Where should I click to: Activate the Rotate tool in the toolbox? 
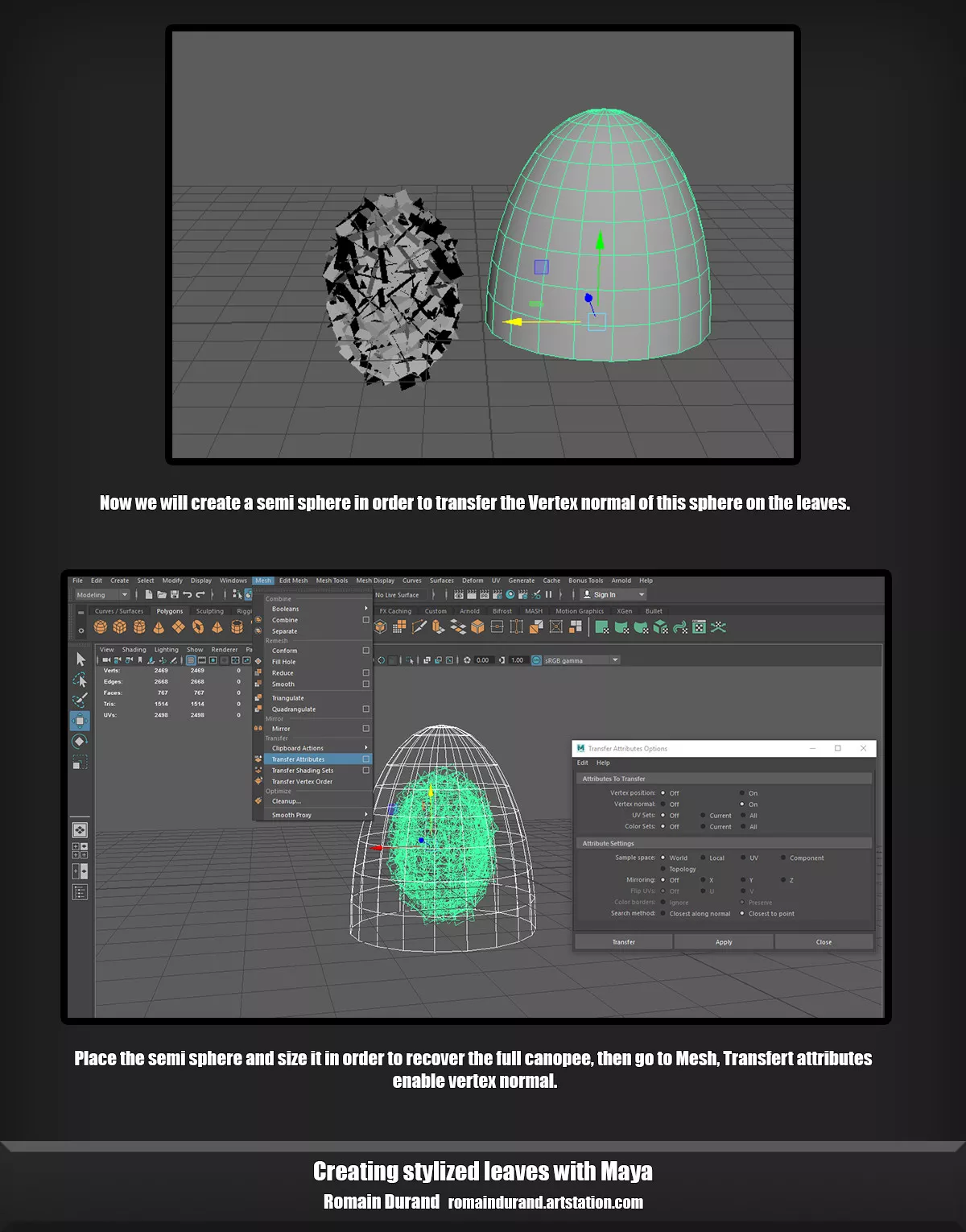(x=80, y=741)
